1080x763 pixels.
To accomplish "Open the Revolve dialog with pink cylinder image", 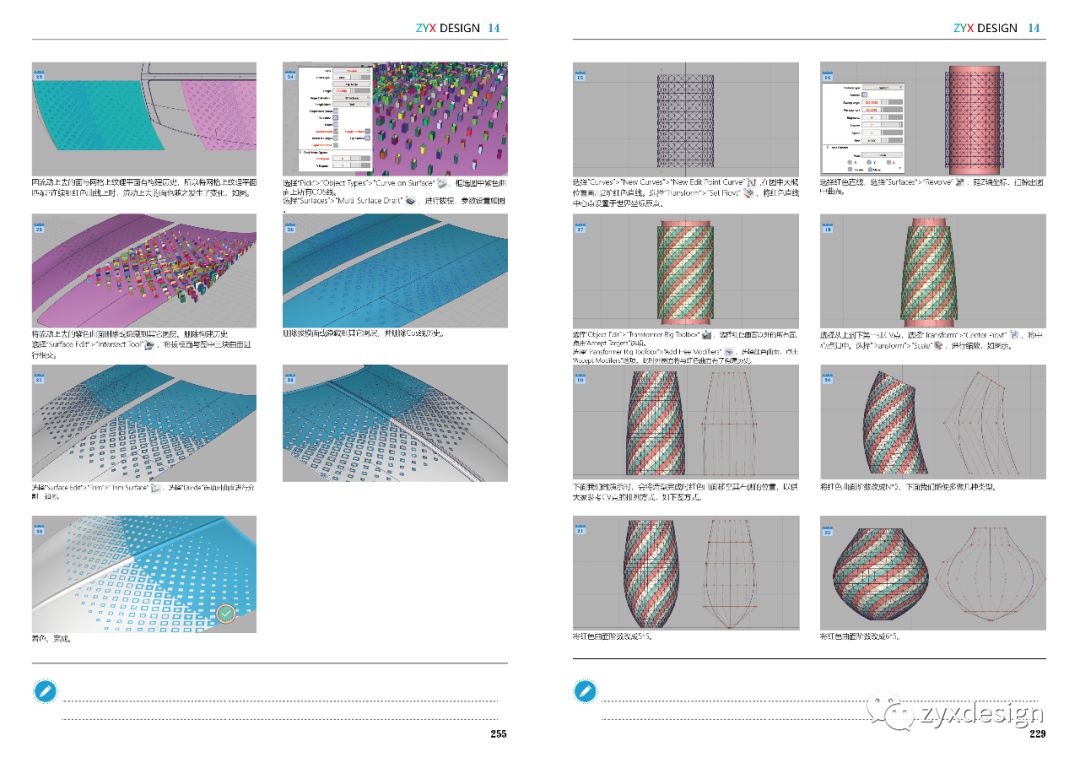I will [x=933, y=118].
